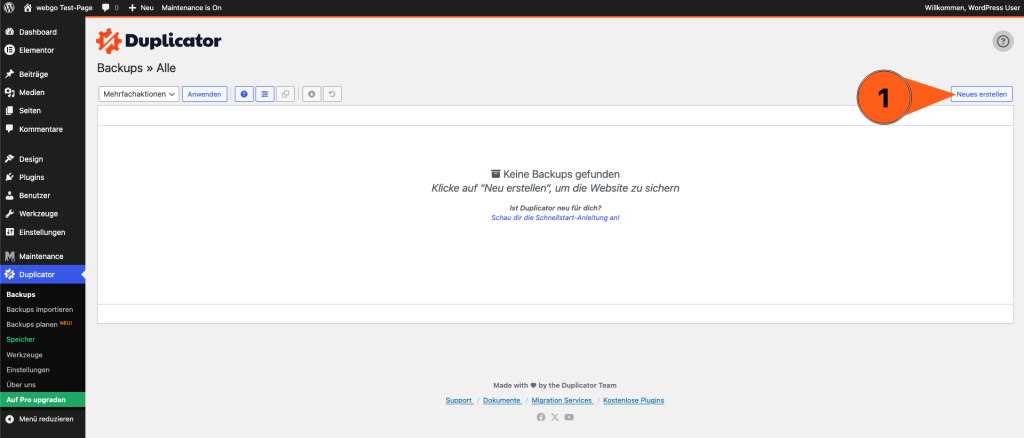
Task: Open comments bubble in admin bar
Action: point(110,8)
